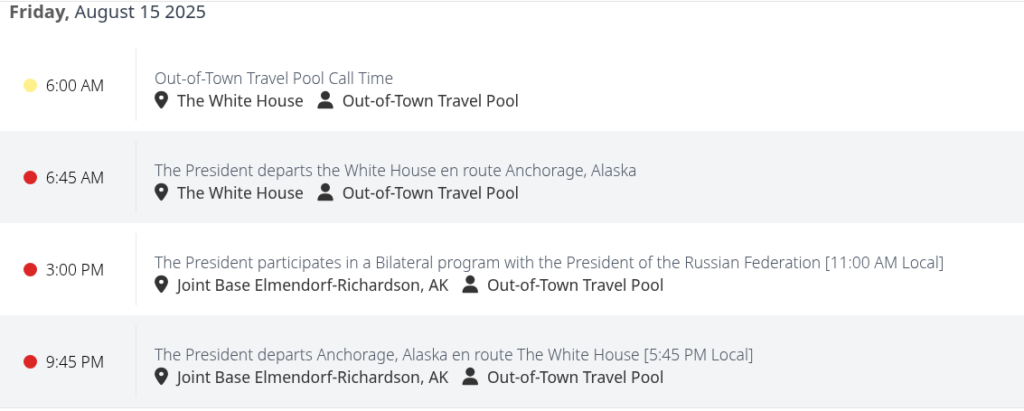Click person icon in the 9:45 PM row
1024x411 pixels.
pyautogui.click(x=470, y=376)
